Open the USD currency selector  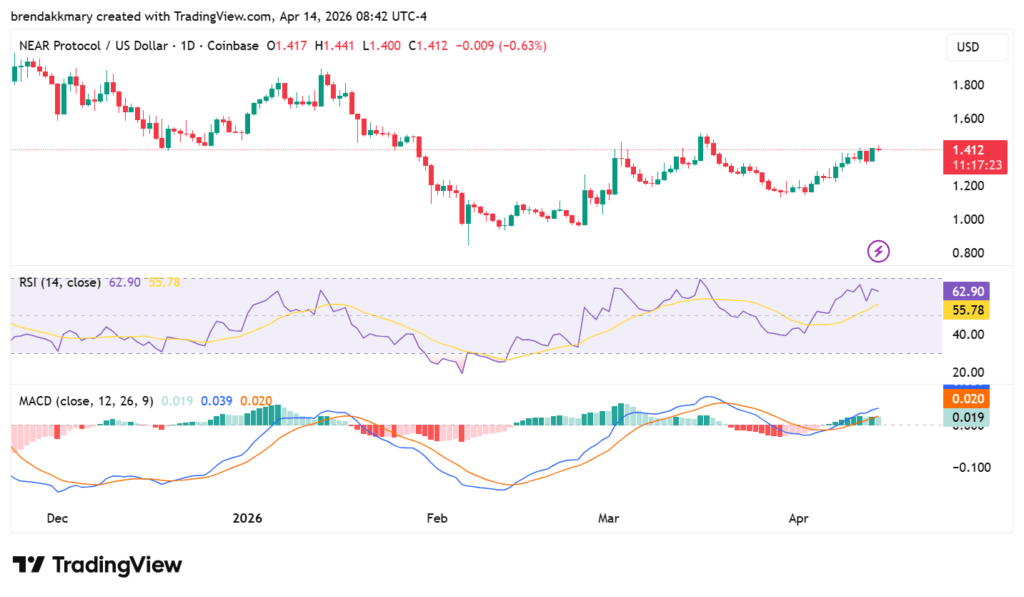(x=976, y=46)
